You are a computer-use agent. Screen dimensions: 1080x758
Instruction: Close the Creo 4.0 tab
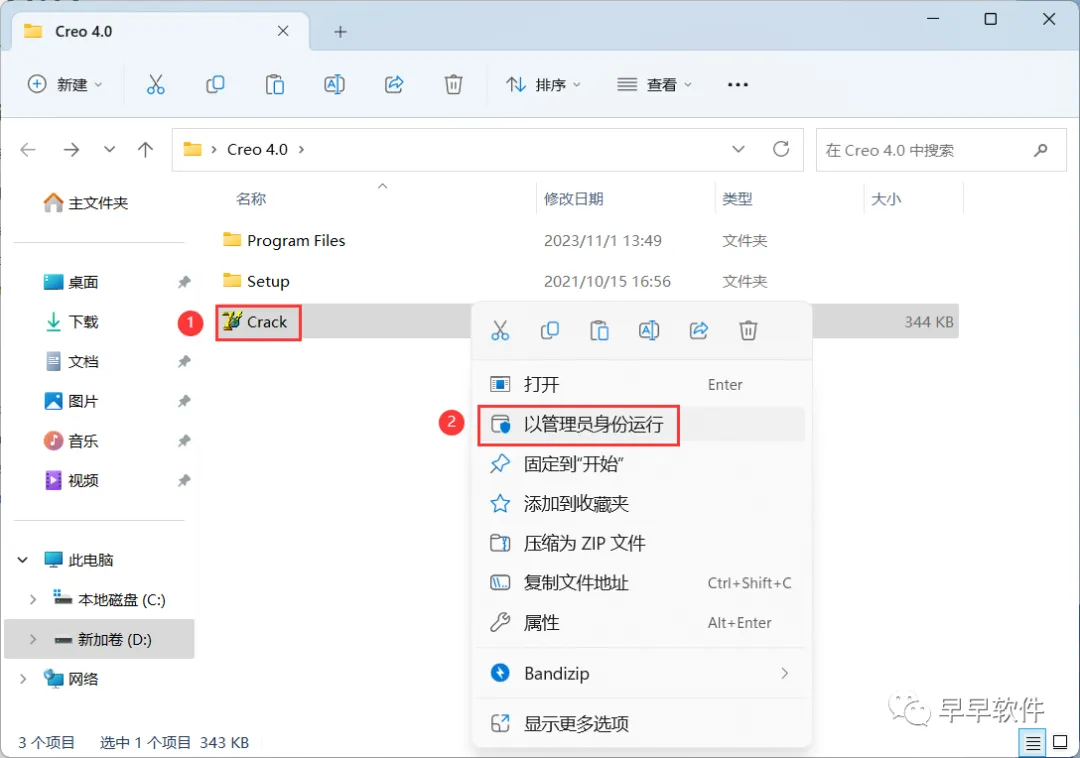click(283, 31)
